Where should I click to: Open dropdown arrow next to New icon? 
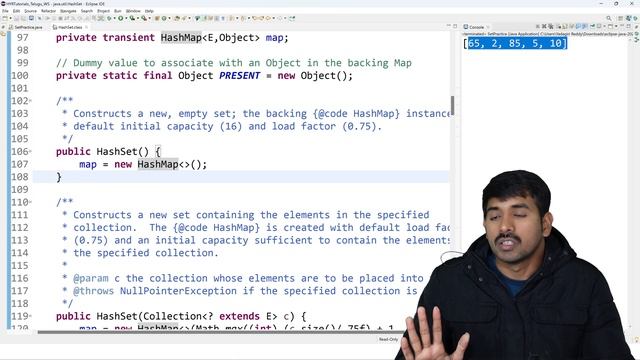point(10,18)
